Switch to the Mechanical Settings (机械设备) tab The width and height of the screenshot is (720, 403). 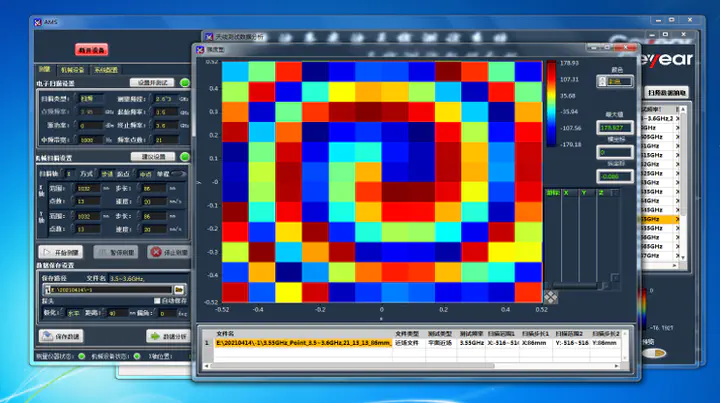coord(74,69)
